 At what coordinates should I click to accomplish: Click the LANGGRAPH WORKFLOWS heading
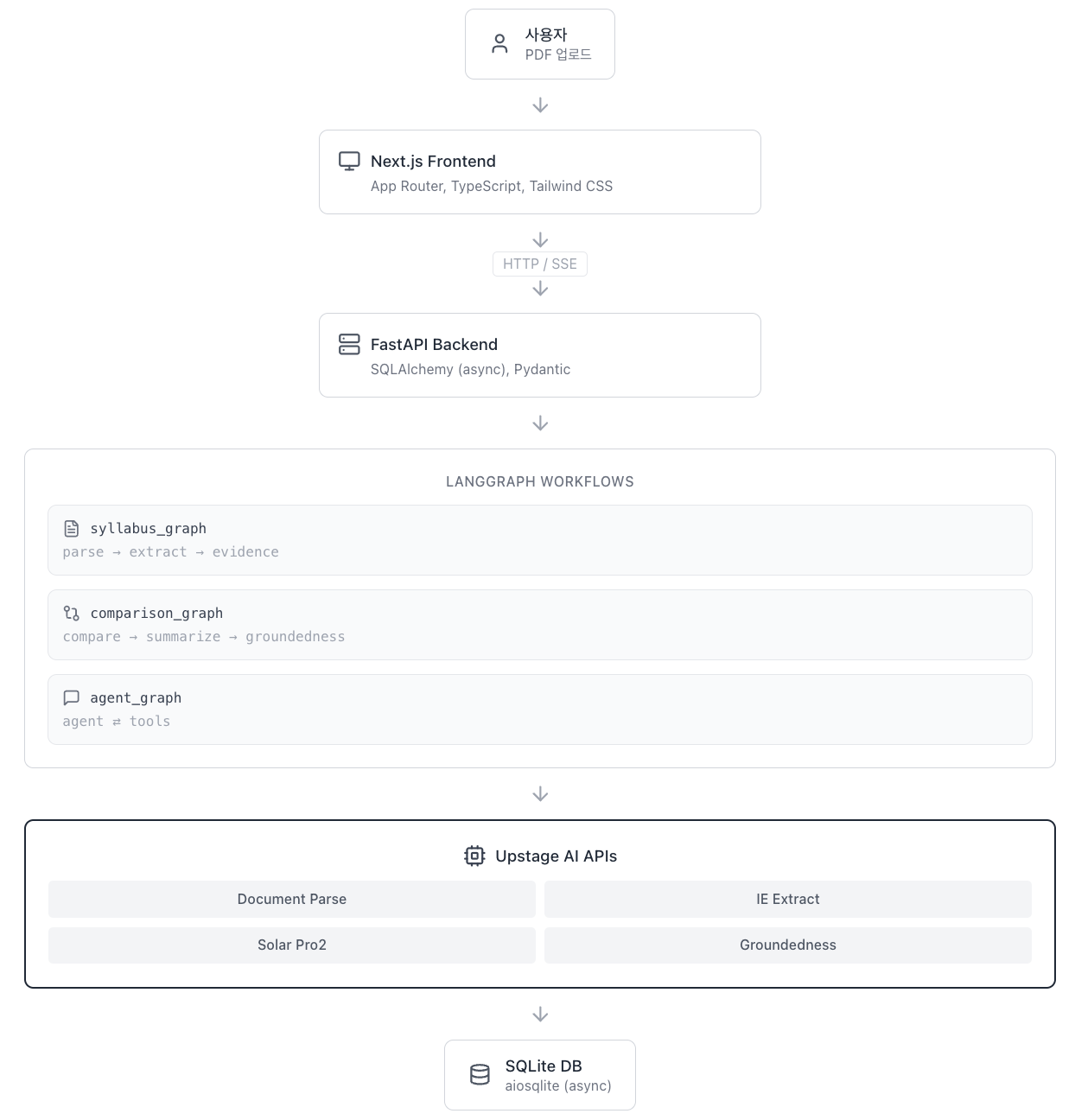coord(540,481)
